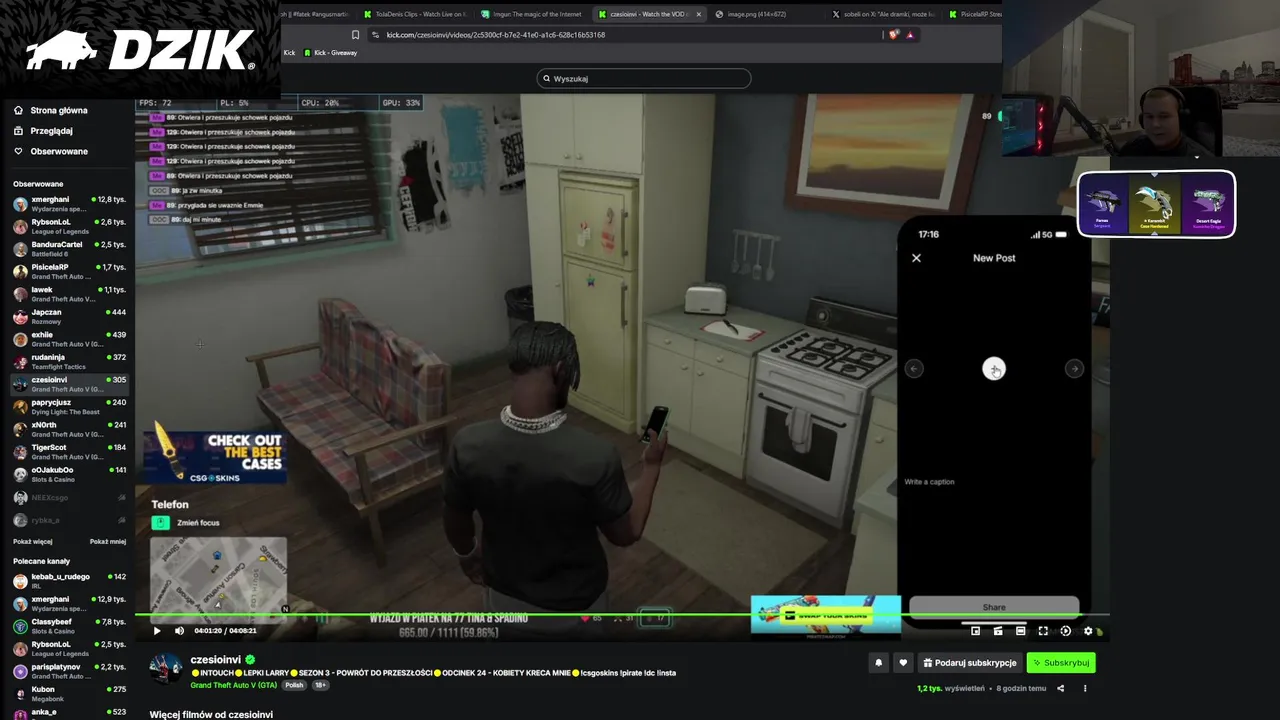Screen dimensions: 1280x720
Task: Click the picture-in-picture player icon
Action: point(976,631)
